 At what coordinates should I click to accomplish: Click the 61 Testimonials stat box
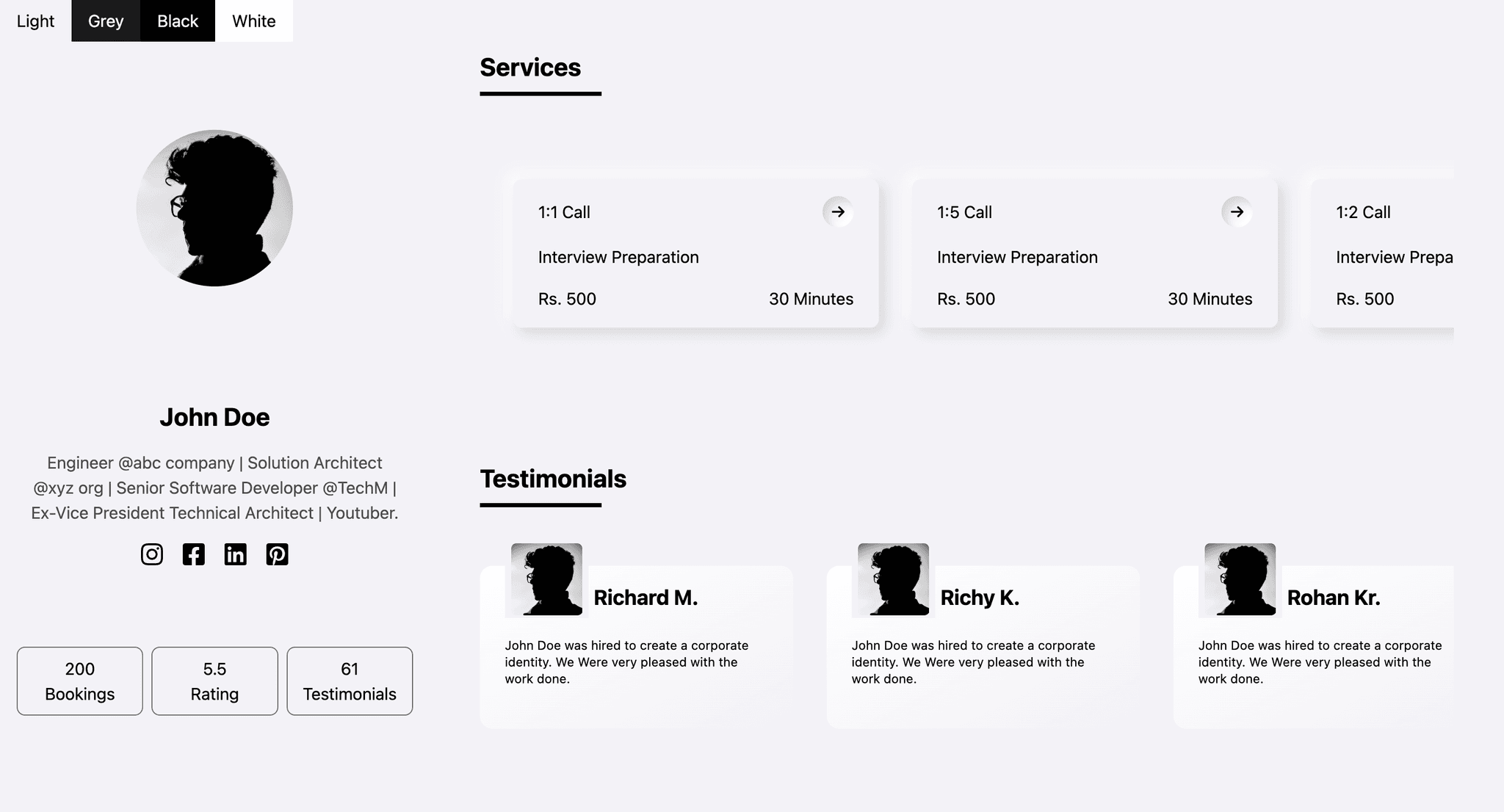[x=350, y=681]
